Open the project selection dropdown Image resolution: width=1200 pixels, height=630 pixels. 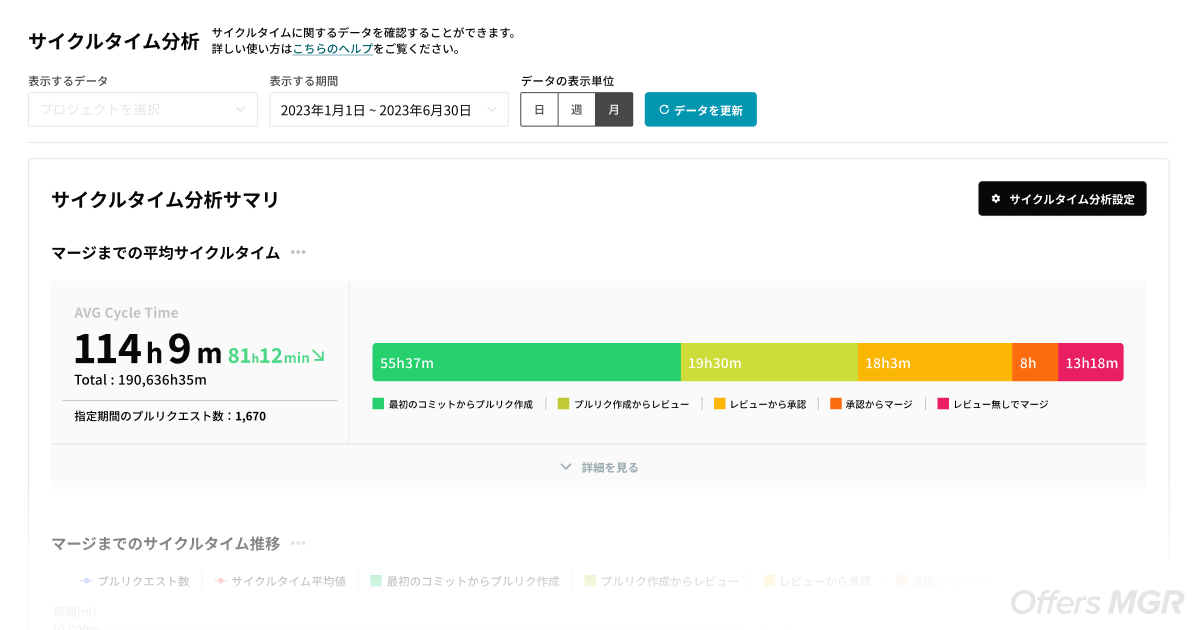tap(143, 110)
